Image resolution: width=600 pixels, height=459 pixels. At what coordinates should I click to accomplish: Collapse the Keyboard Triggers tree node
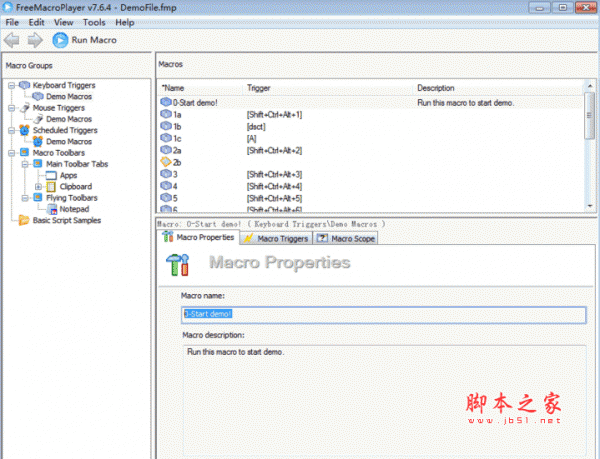click(x=11, y=85)
